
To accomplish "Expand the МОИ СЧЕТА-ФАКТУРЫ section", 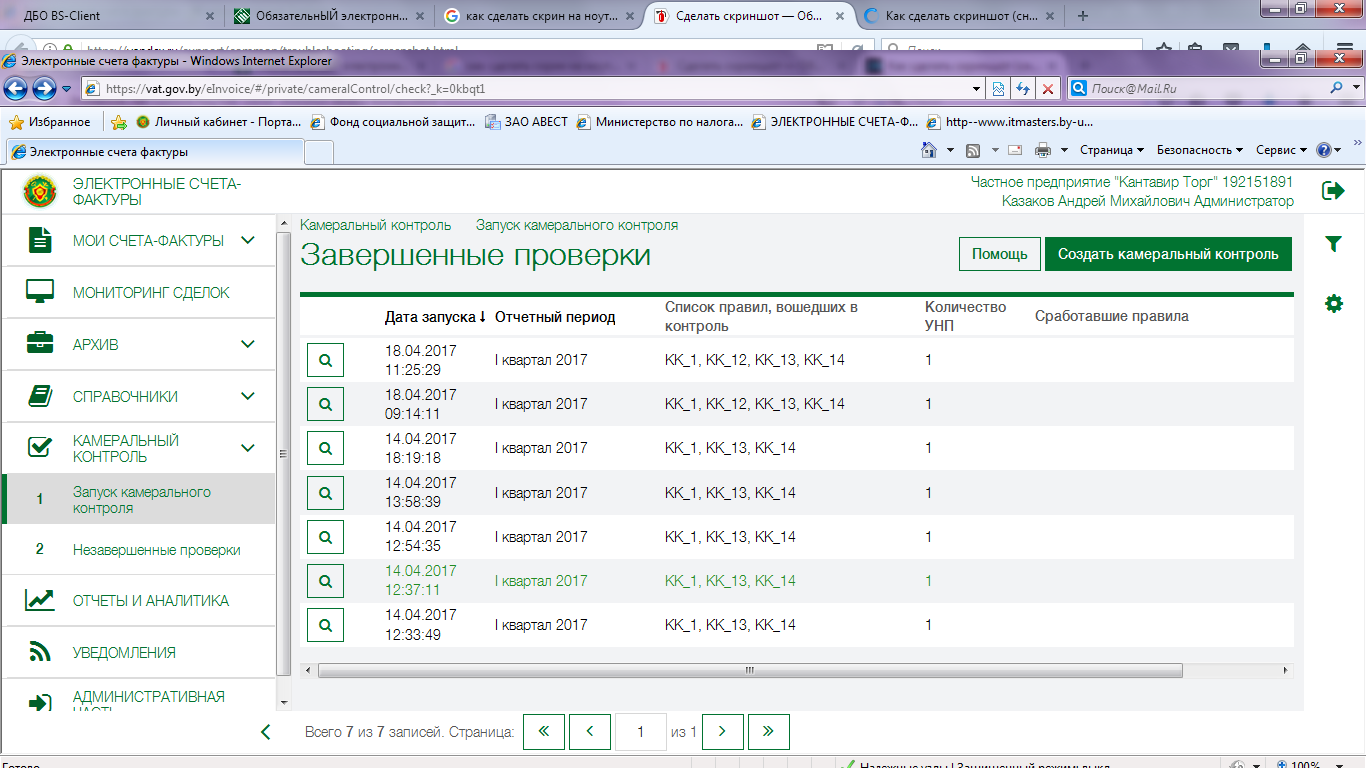I will click(x=248, y=240).
